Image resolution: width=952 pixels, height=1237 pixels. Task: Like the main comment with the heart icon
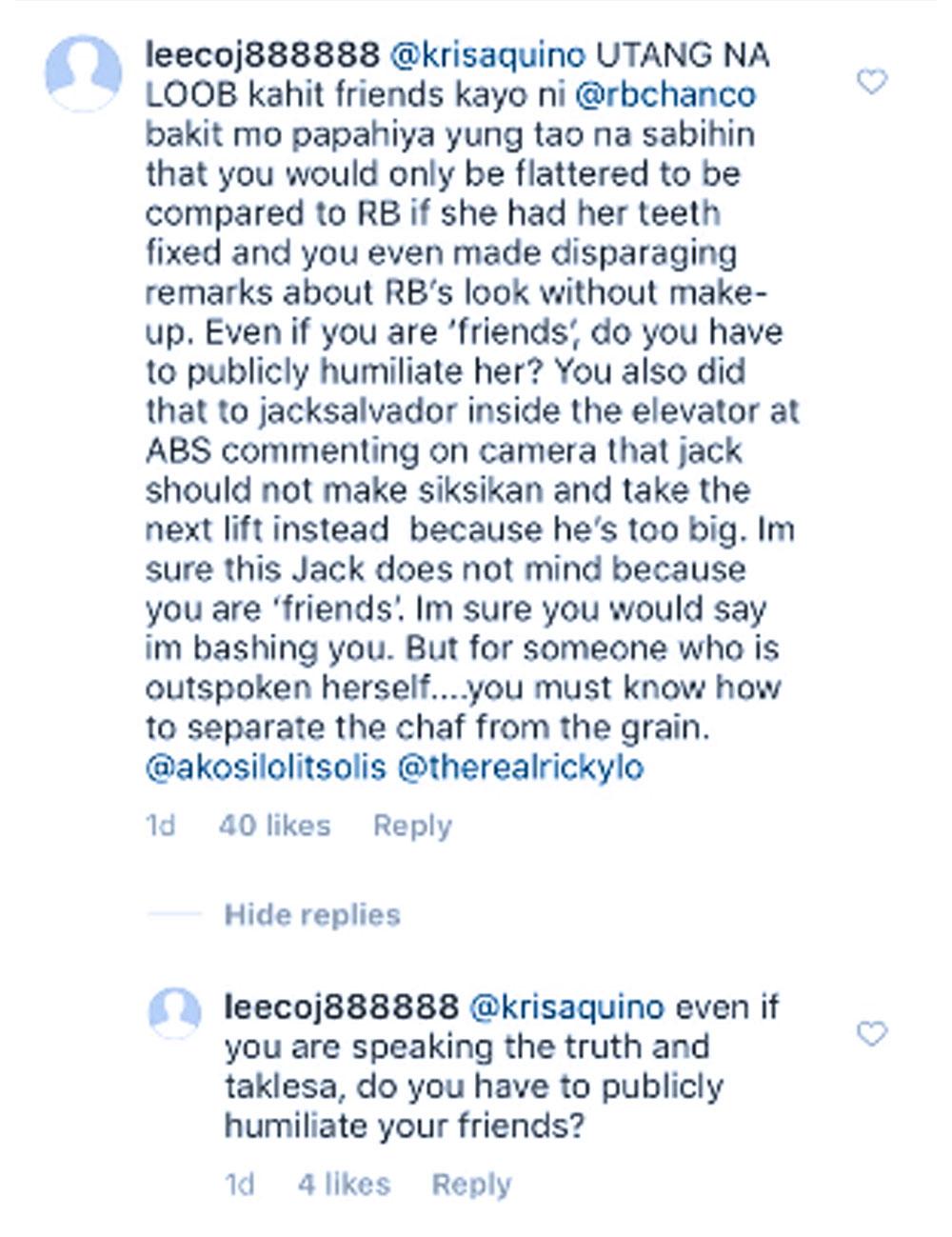(871, 82)
